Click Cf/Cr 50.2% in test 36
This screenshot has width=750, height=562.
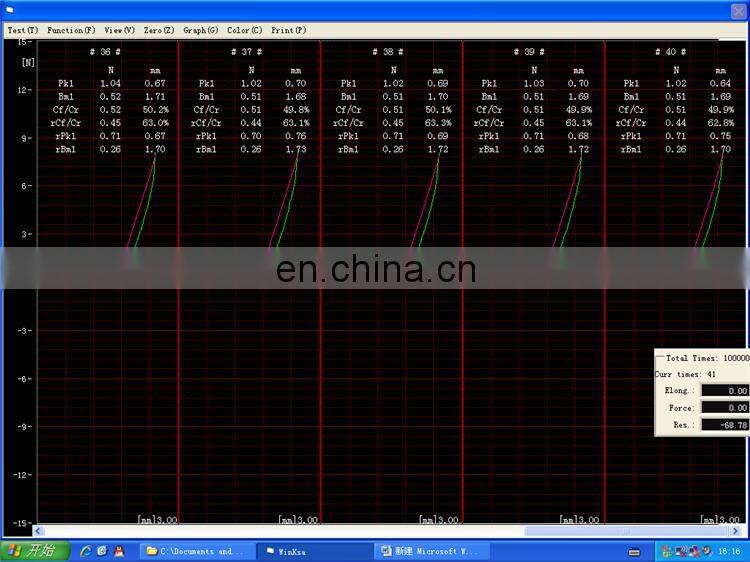(x=155, y=110)
